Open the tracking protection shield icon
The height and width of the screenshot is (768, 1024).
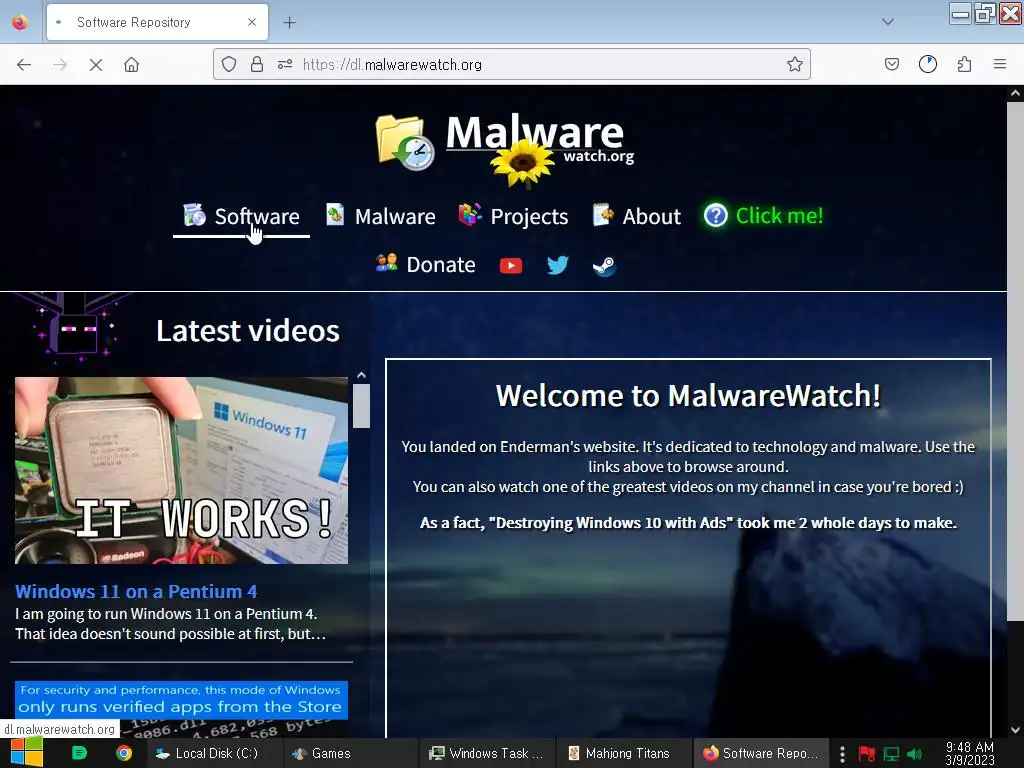[x=229, y=64]
